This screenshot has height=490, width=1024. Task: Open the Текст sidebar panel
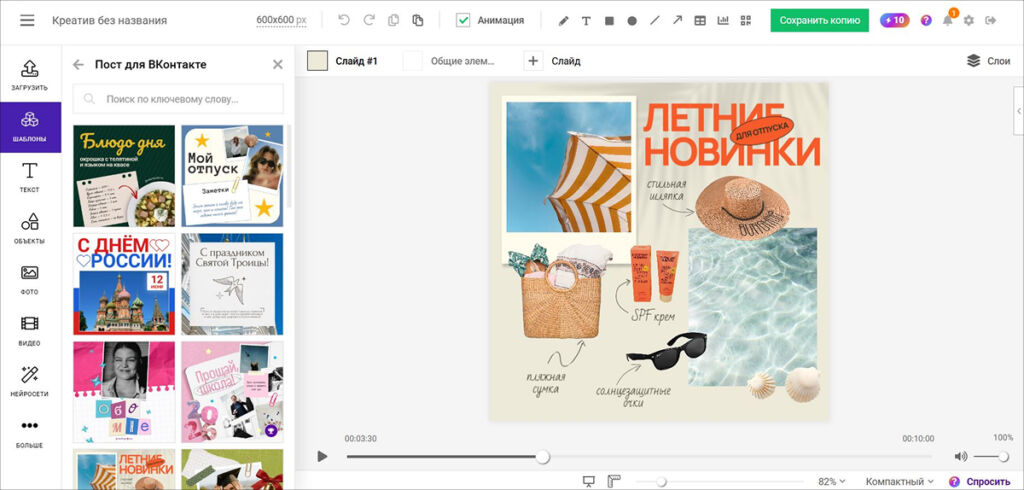point(30,178)
